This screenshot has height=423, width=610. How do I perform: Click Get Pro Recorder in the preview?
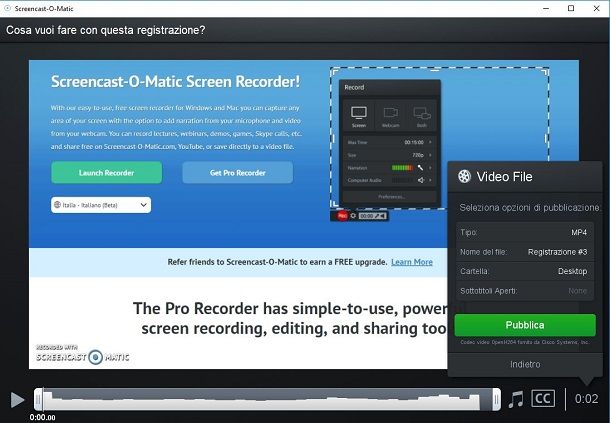(238, 172)
